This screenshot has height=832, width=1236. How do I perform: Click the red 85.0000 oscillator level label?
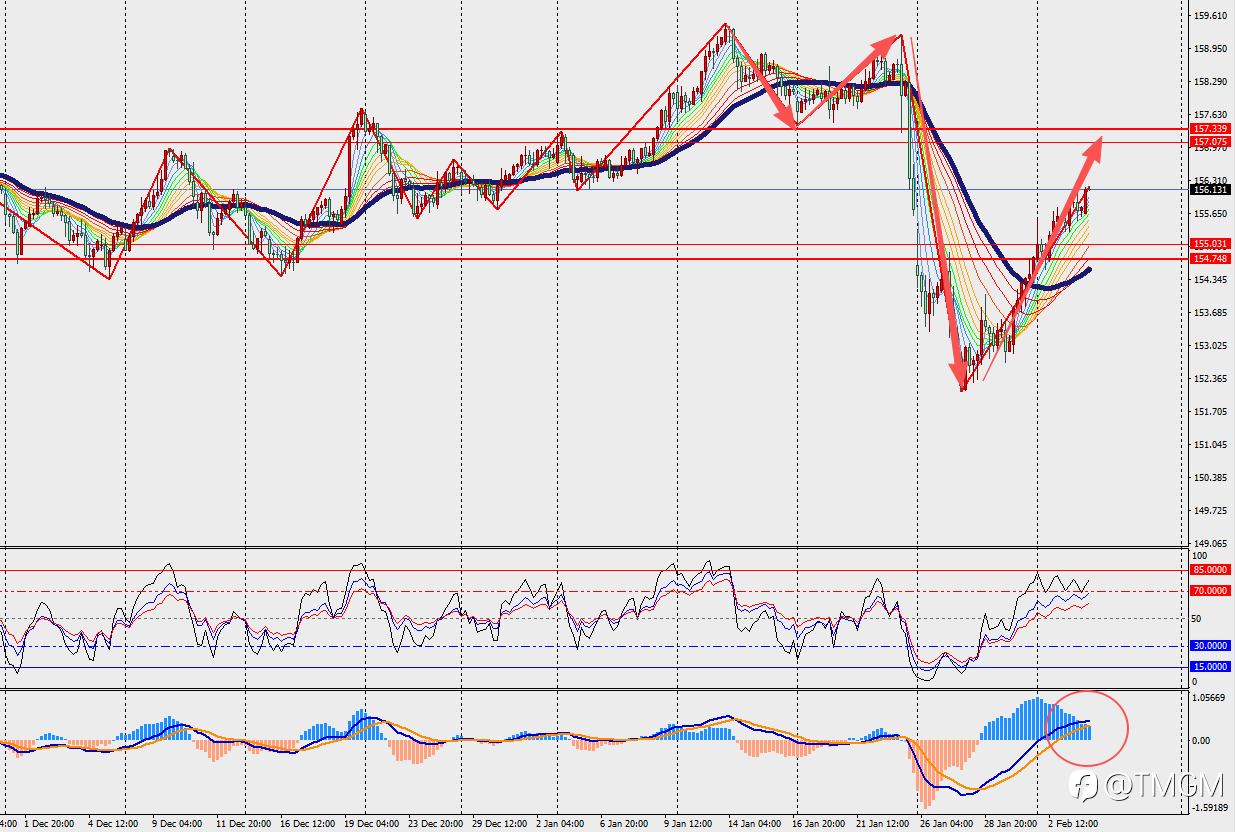click(x=1210, y=570)
